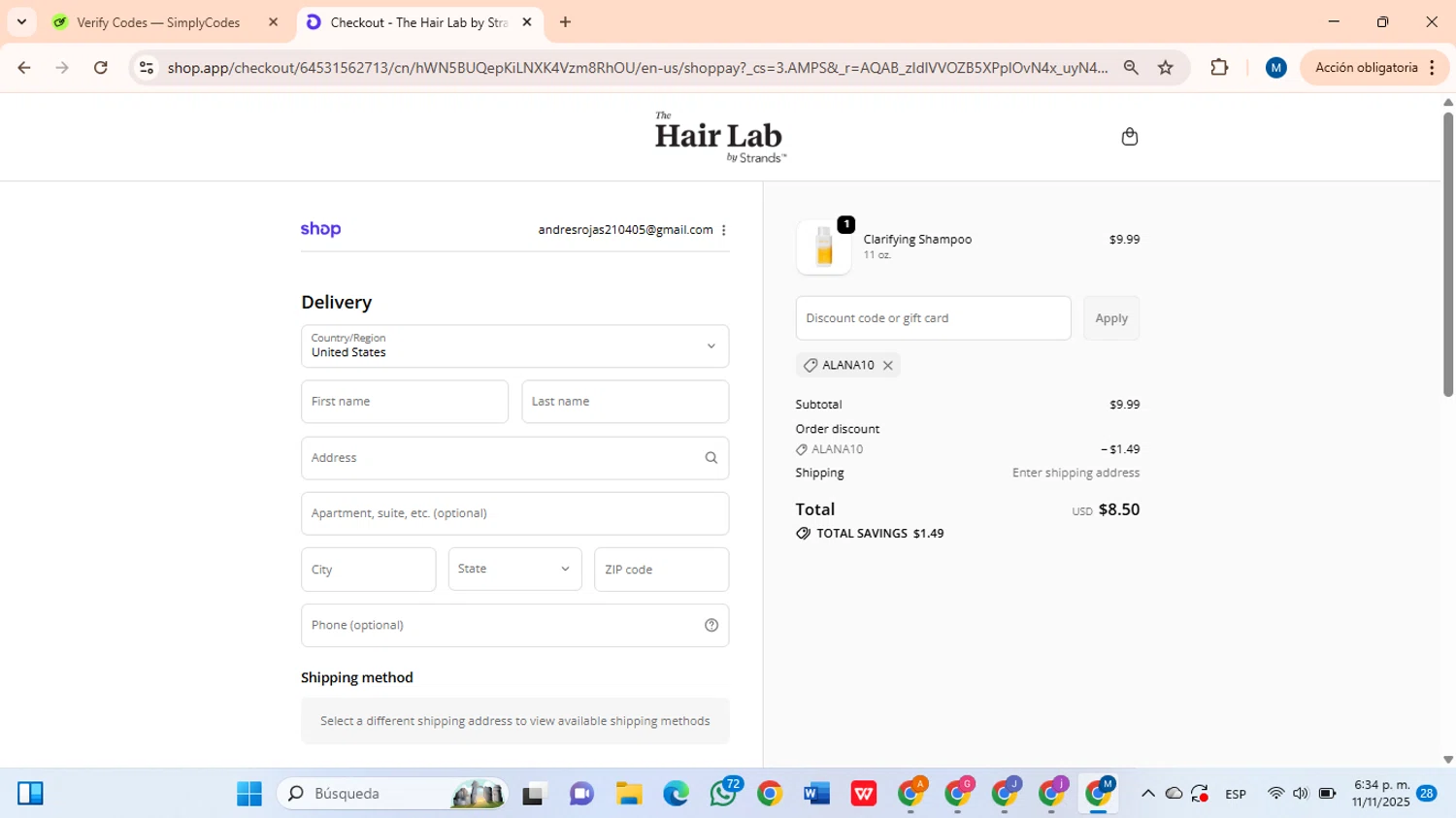Open the clock and date in the taskbar
Screen dimensions: 1456x818
(1380, 794)
